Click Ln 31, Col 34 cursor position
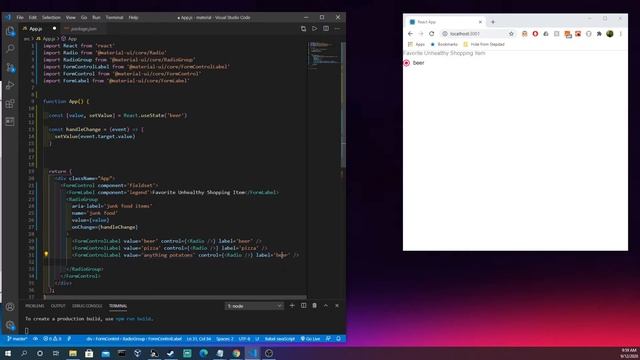 coord(199,339)
